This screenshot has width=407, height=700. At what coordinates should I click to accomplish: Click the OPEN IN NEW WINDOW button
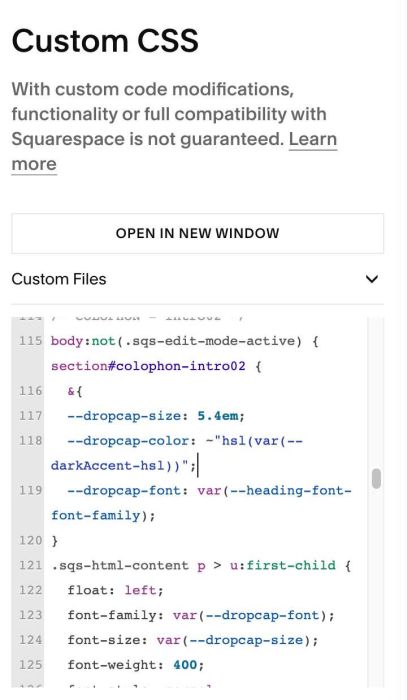pyautogui.click(x=197, y=233)
